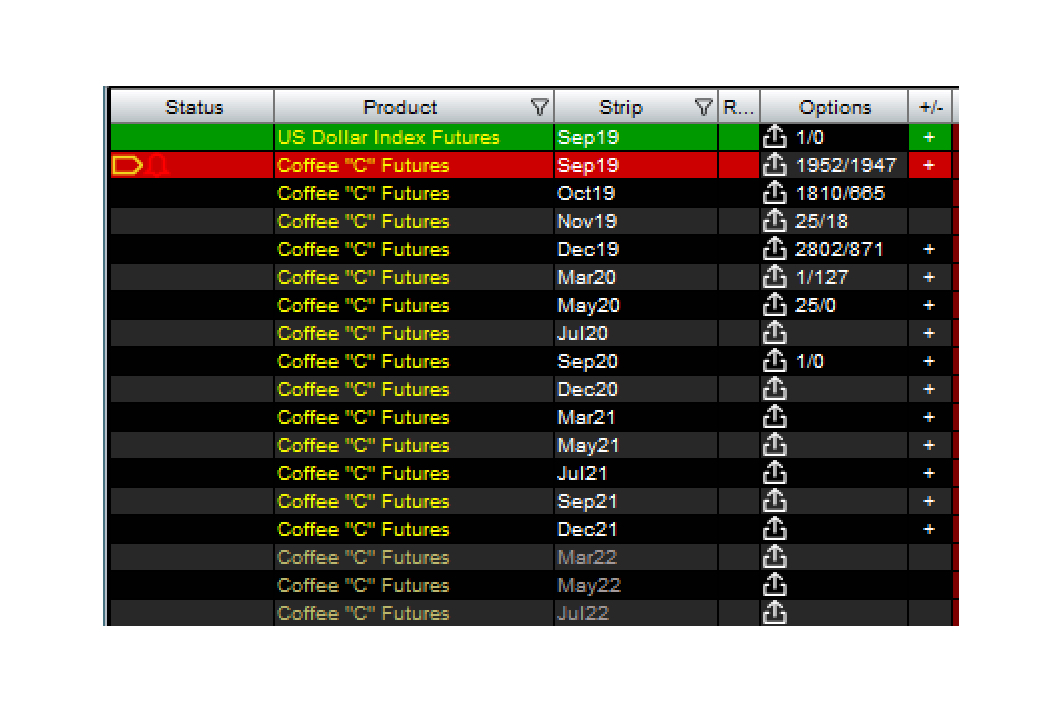Viewport: 1051px width, 719px height.
Task: Open options icon for Coffee May20 row
Action: coord(774,305)
